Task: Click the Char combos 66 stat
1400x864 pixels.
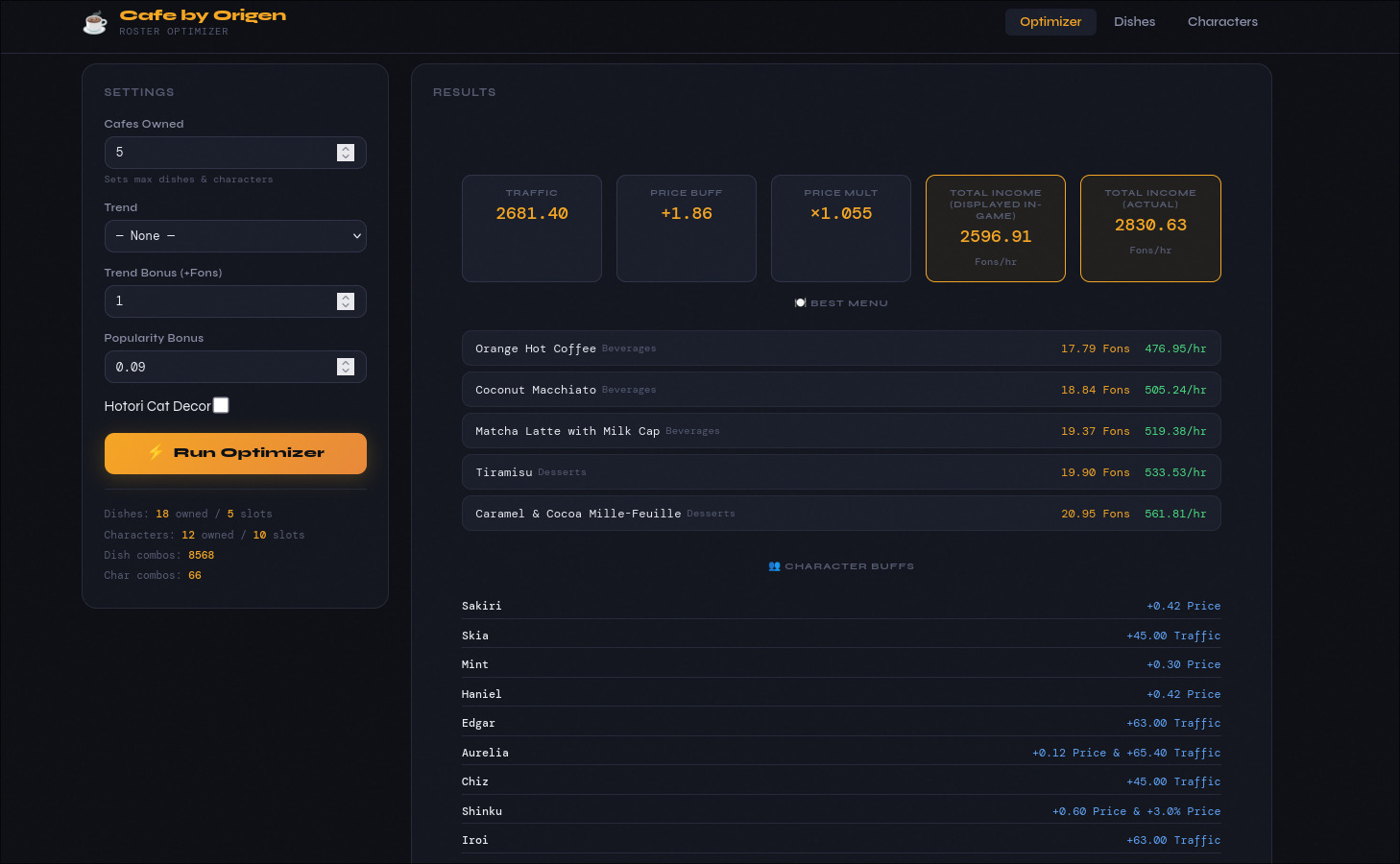Action: tap(153, 575)
